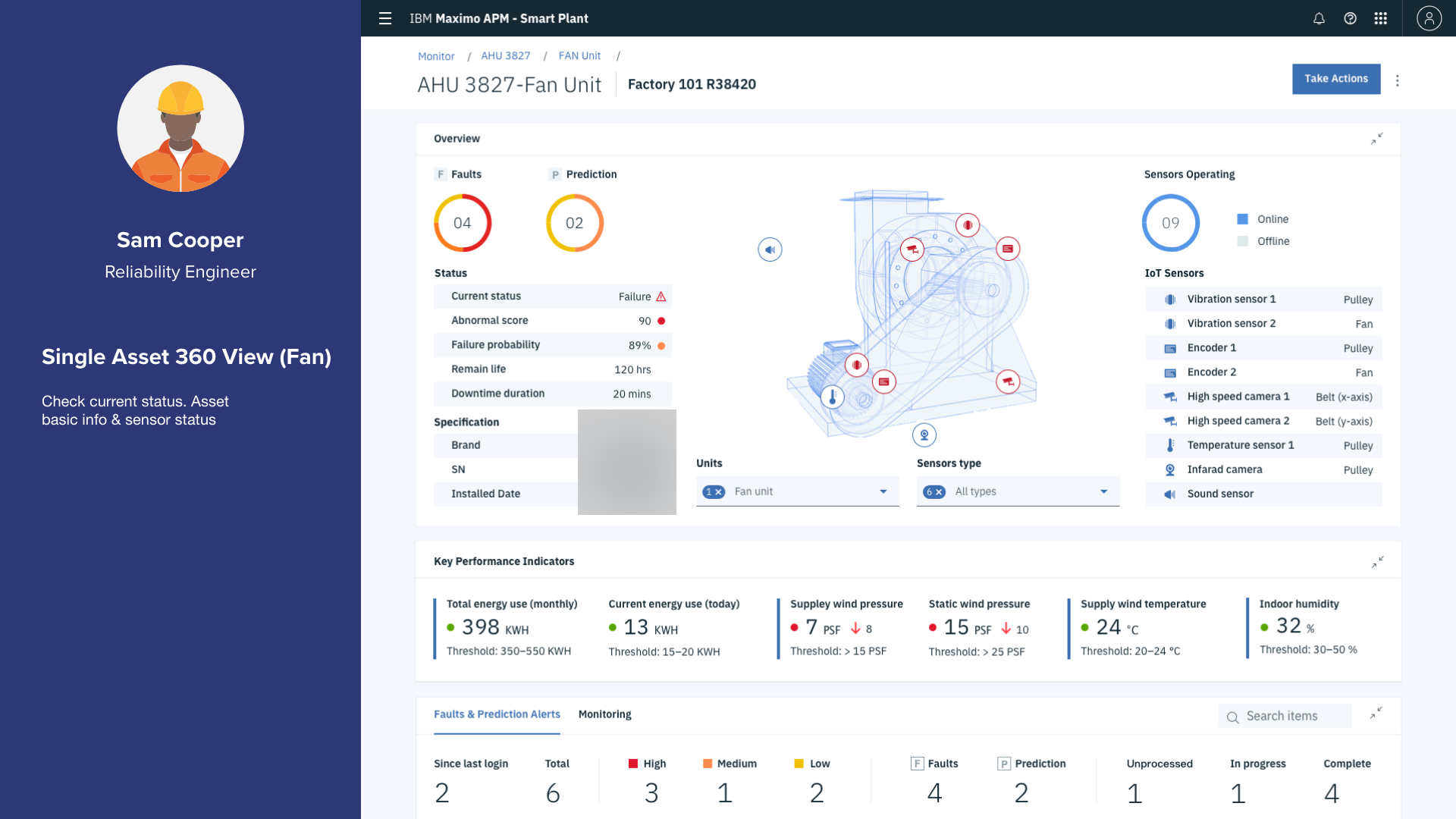Go to FAN Unit breadcrumb link
Screen dimensions: 1456x819
[x=579, y=56]
